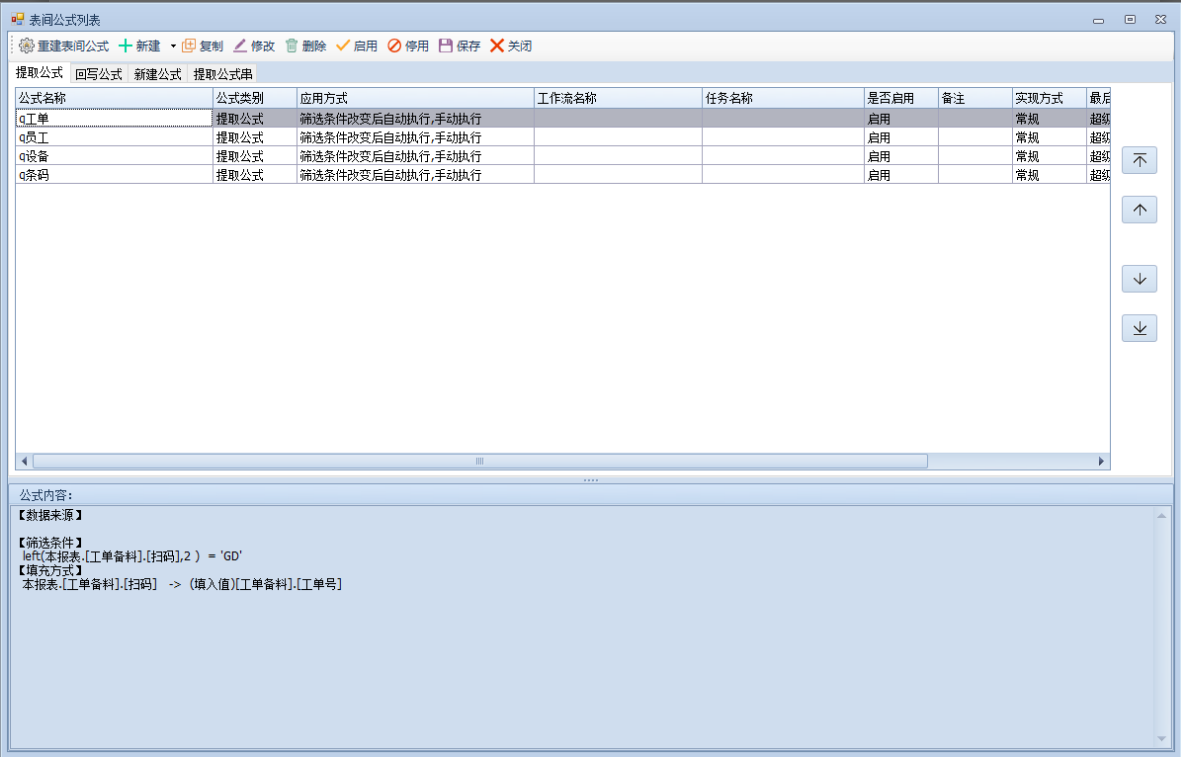
Task: Switch to the 新建公式 tab
Action: (157, 74)
